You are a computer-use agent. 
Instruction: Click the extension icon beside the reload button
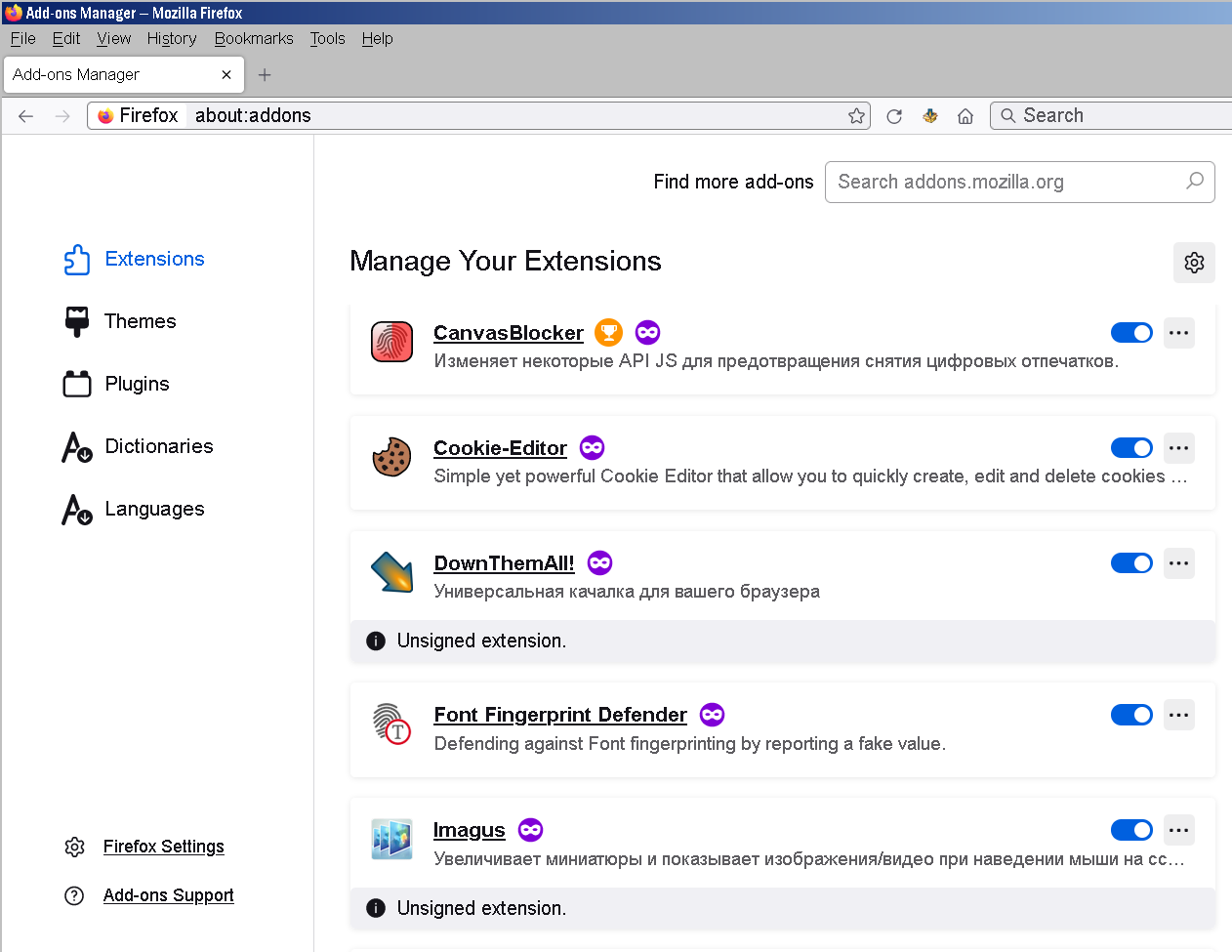coord(929,116)
